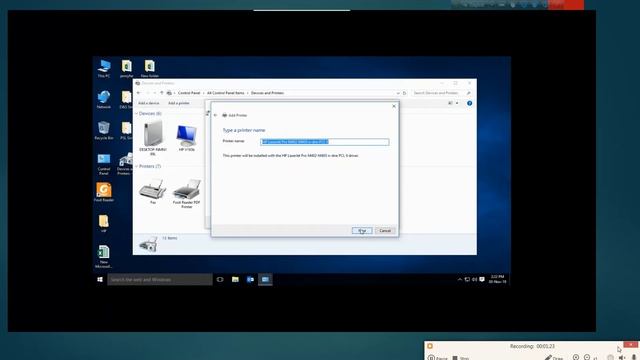Open the Windows Start menu
This screenshot has height=360, width=640.
[x=100, y=280]
